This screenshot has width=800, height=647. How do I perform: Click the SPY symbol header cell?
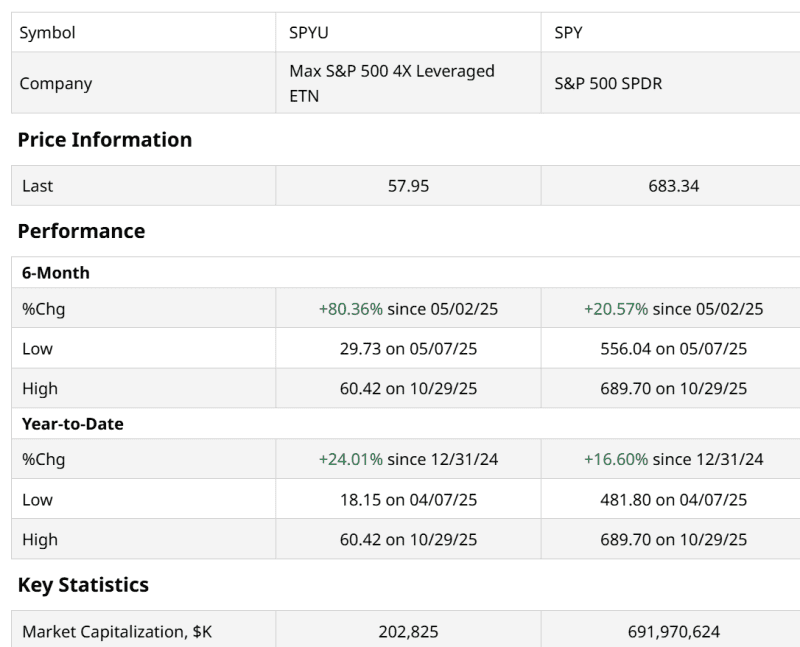(x=569, y=33)
